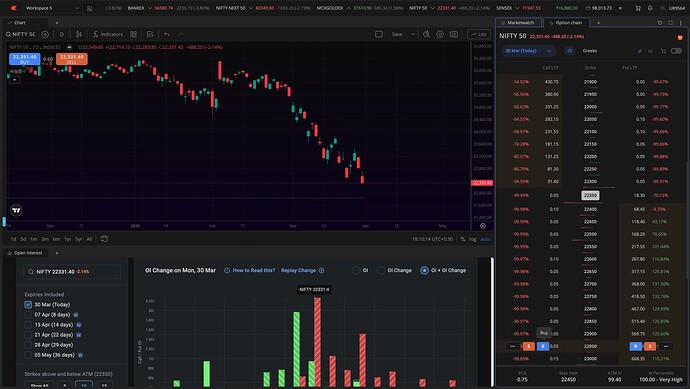Open the basket cart icon in top bar
This screenshot has height=389, width=690.
click(638, 8)
